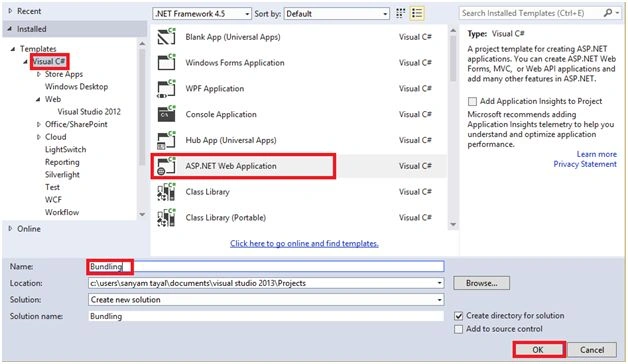Choose the Windows Forms Application template icon
The width and height of the screenshot is (628, 364).
point(166,62)
